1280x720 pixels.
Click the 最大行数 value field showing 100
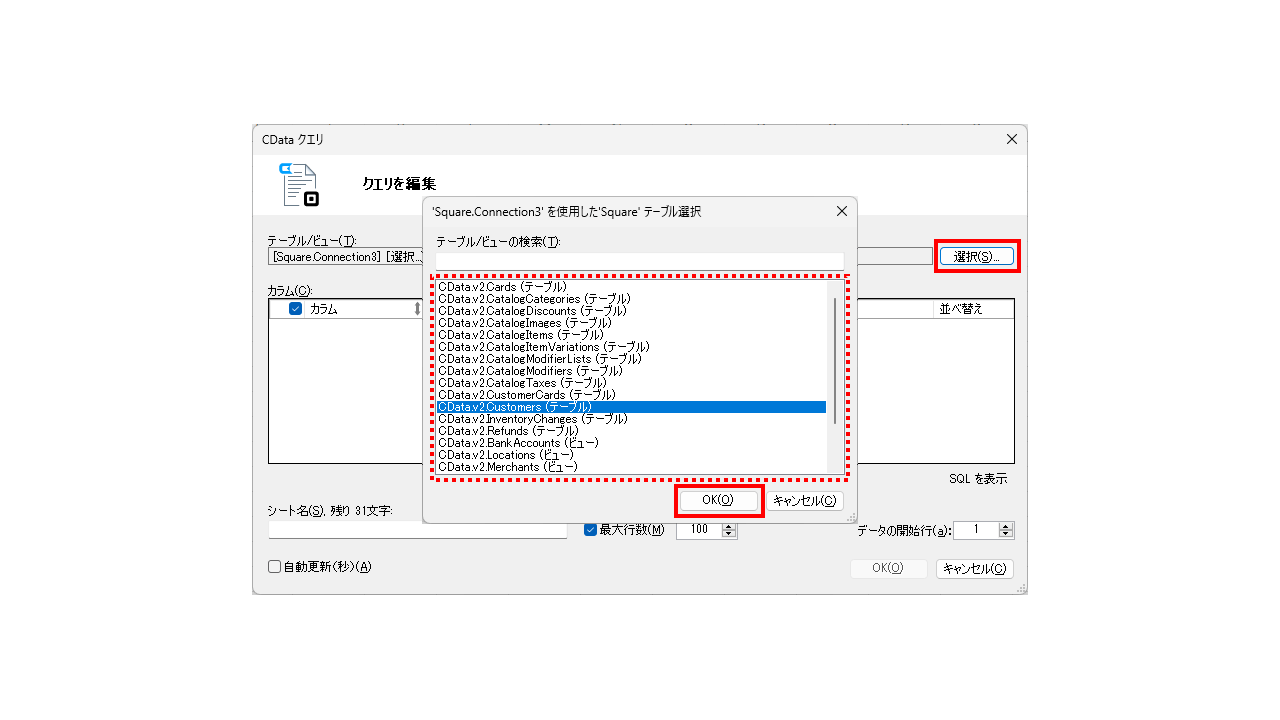click(x=699, y=530)
